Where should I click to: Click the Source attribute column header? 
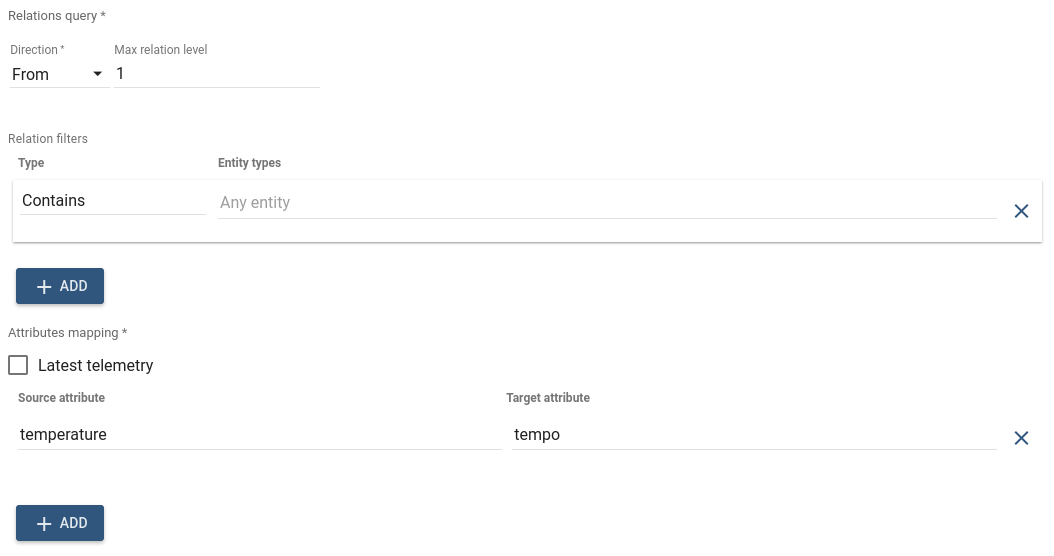point(61,397)
